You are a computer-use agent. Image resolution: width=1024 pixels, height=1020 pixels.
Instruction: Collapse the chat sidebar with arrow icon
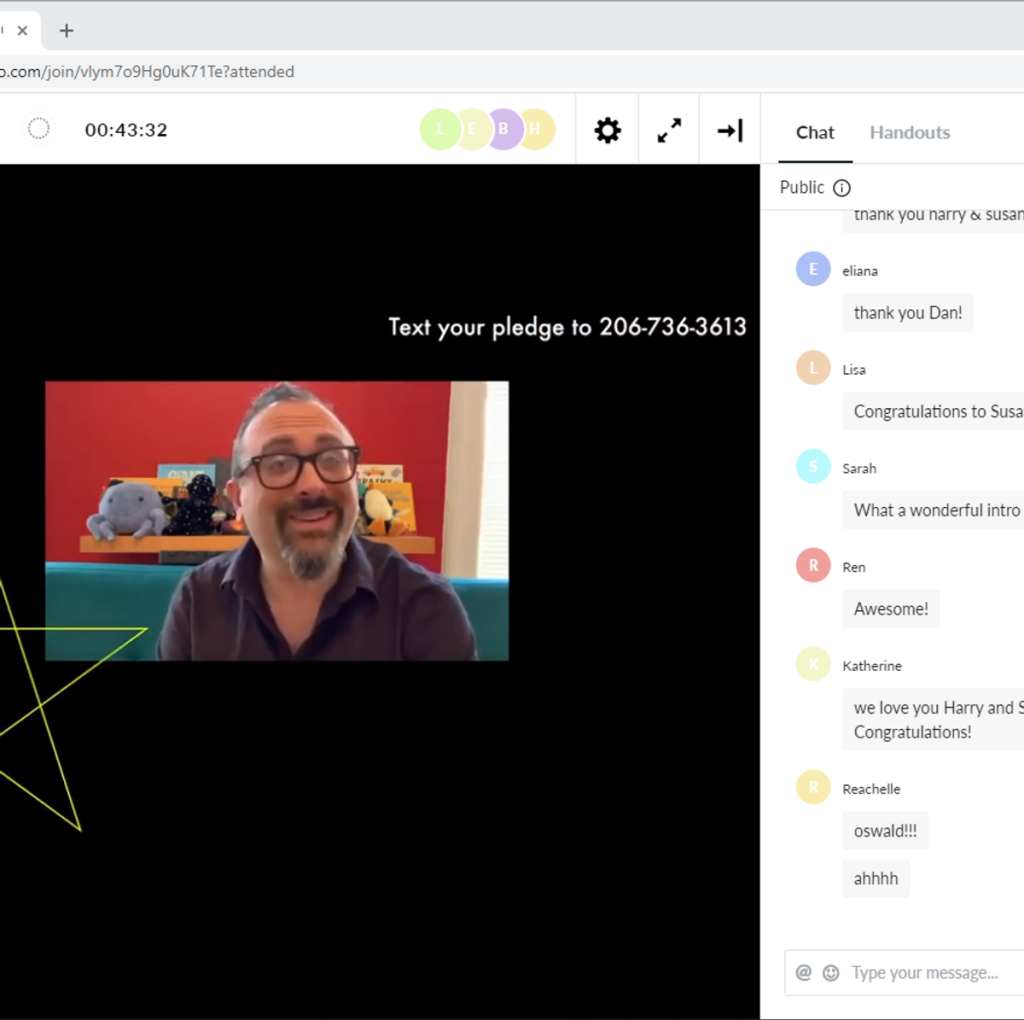point(730,130)
